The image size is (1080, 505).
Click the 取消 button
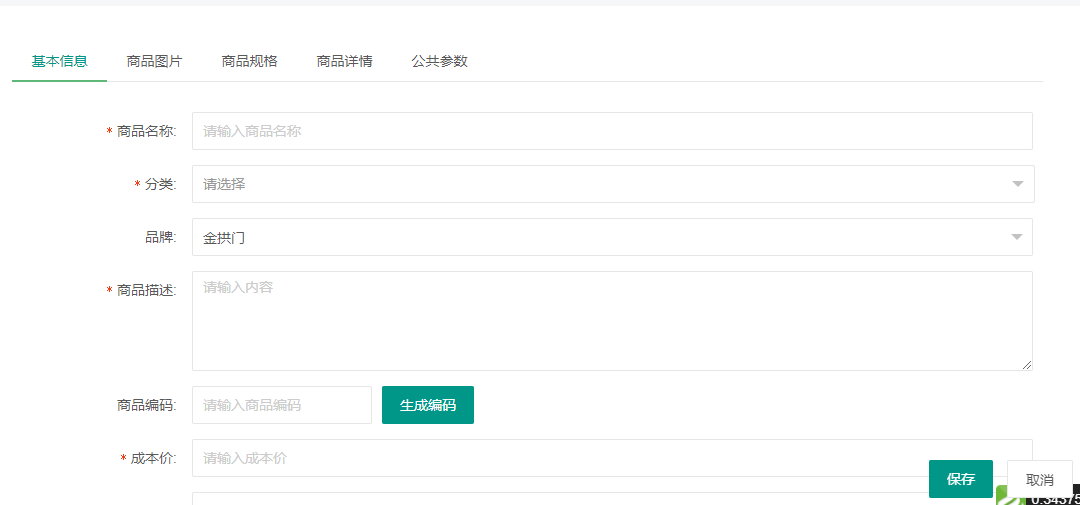tap(1039, 480)
